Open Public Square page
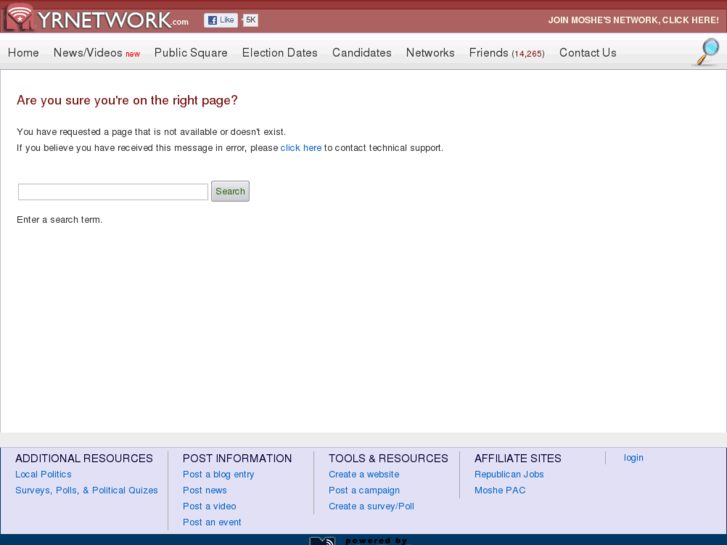 pyautogui.click(x=191, y=53)
